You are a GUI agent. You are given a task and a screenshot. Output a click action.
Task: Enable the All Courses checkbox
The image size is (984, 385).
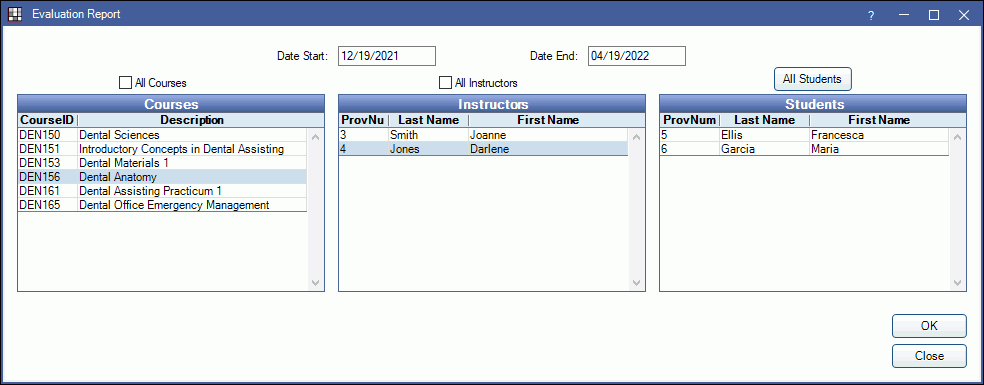point(125,82)
